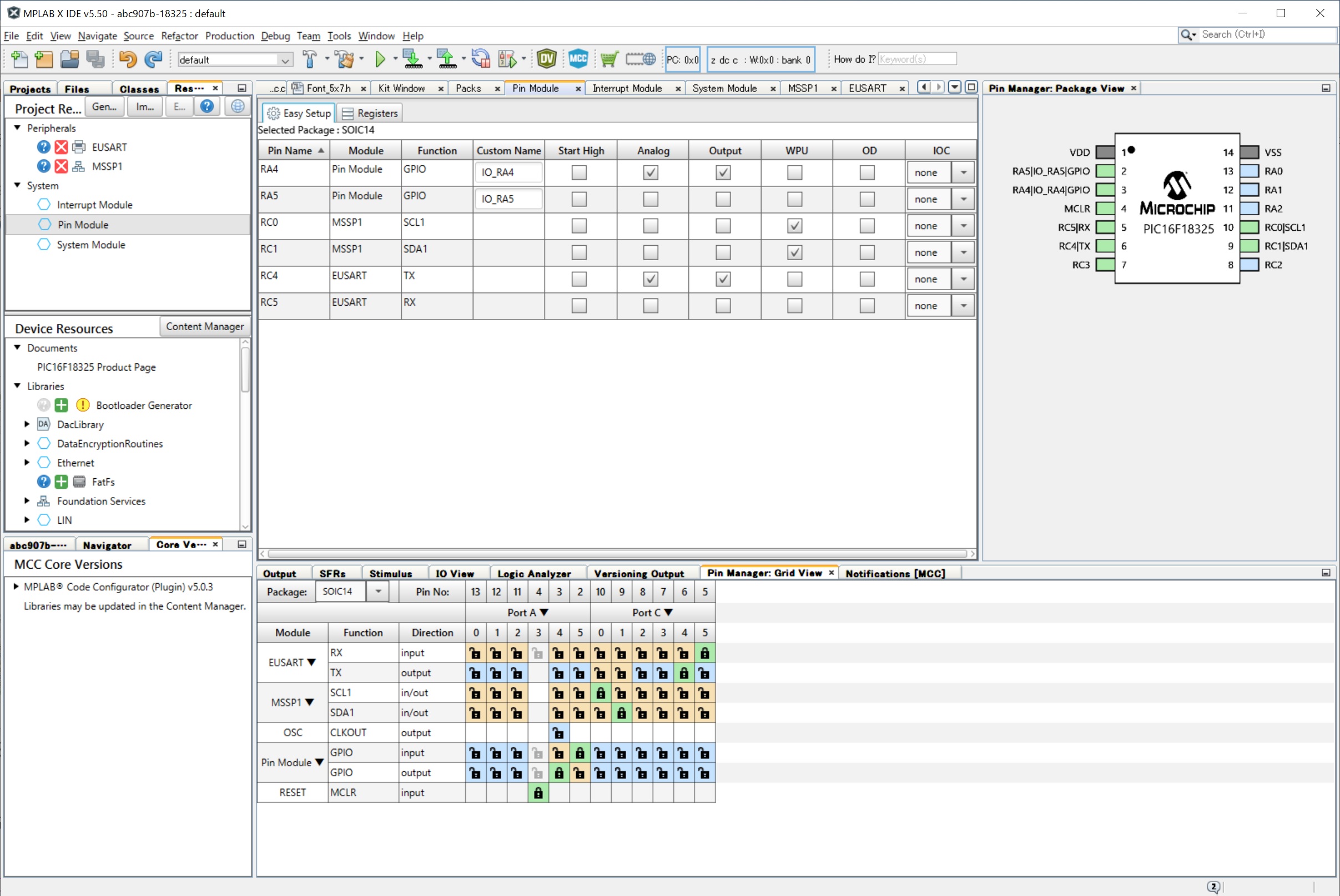Viewport: 1340px width, 896px height.
Task: Enable Start High for RA5
Action: [x=579, y=199]
